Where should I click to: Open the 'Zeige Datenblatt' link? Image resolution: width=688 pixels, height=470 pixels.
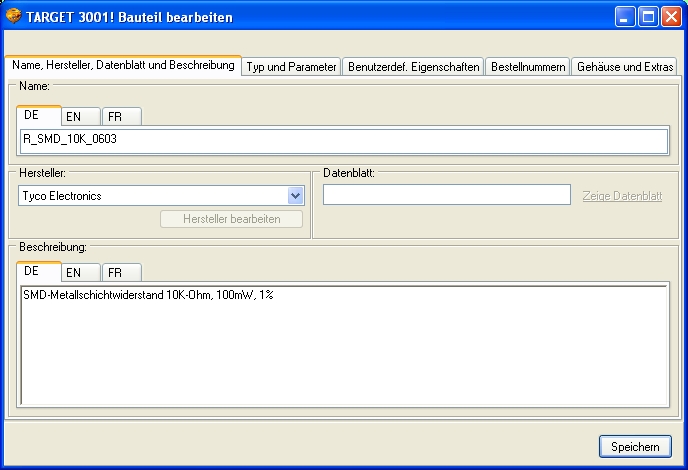(x=622, y=196)
